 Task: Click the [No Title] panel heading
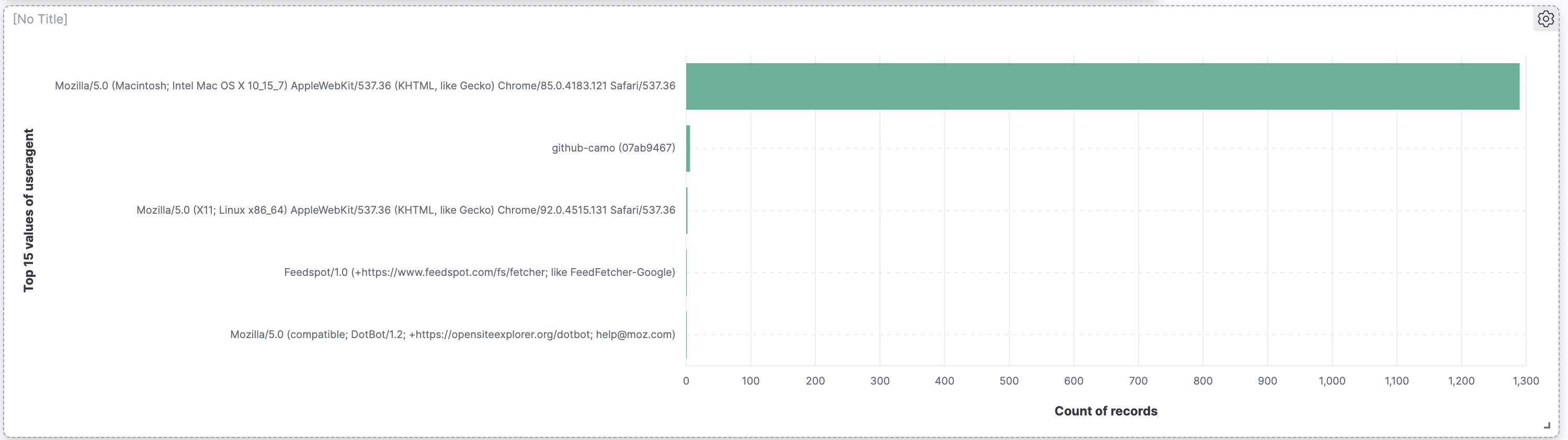[x=40, y=19]
